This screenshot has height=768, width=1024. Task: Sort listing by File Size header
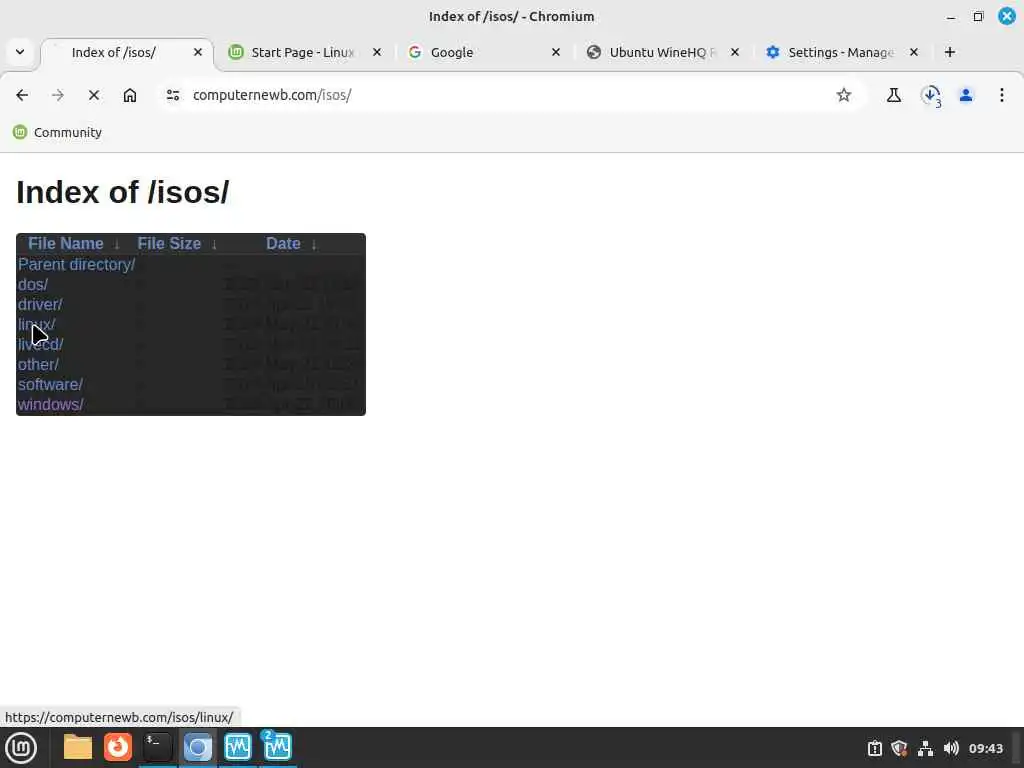click(169, 244)
